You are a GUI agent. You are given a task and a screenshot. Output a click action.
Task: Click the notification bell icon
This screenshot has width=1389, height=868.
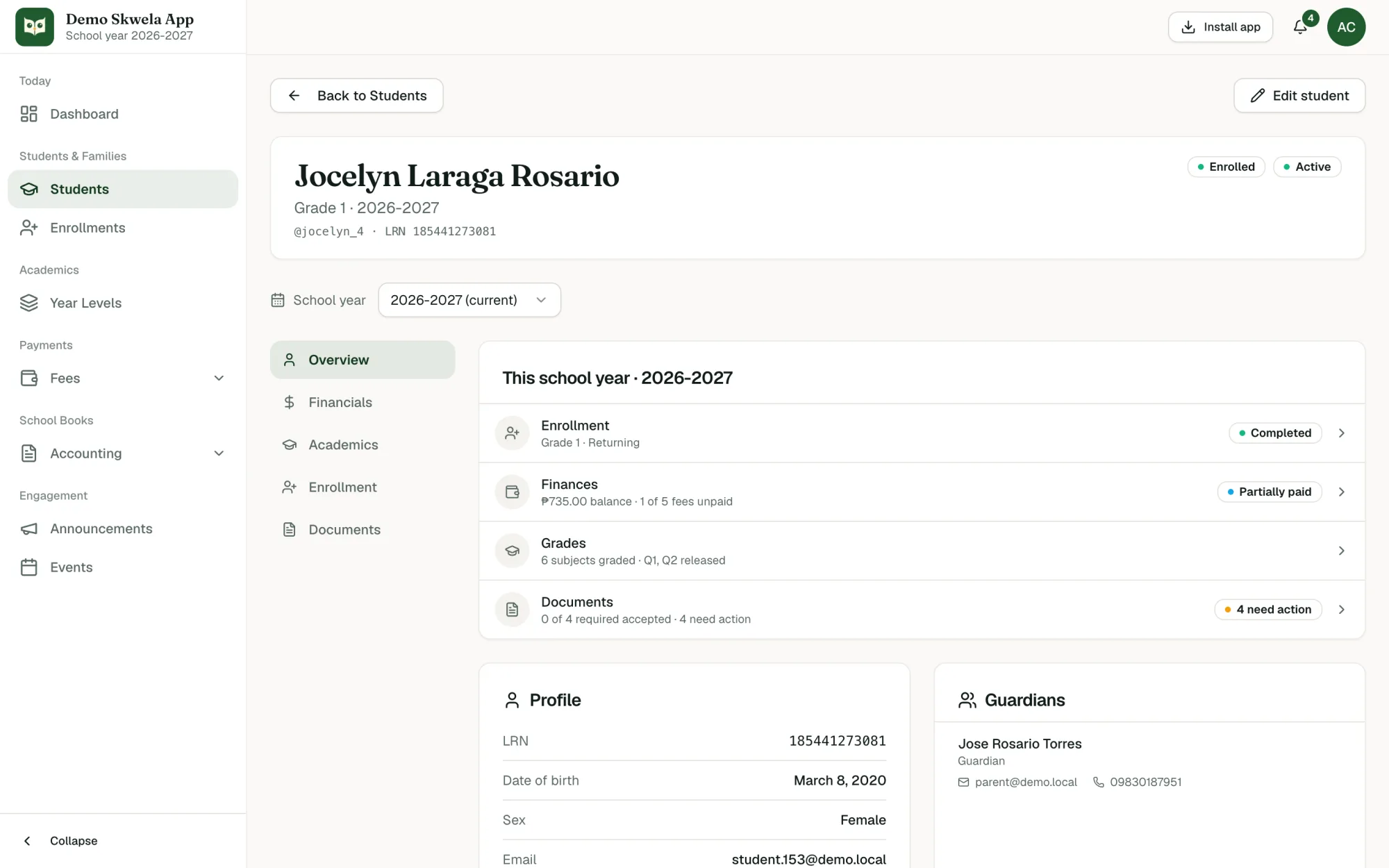[1299, 27]
